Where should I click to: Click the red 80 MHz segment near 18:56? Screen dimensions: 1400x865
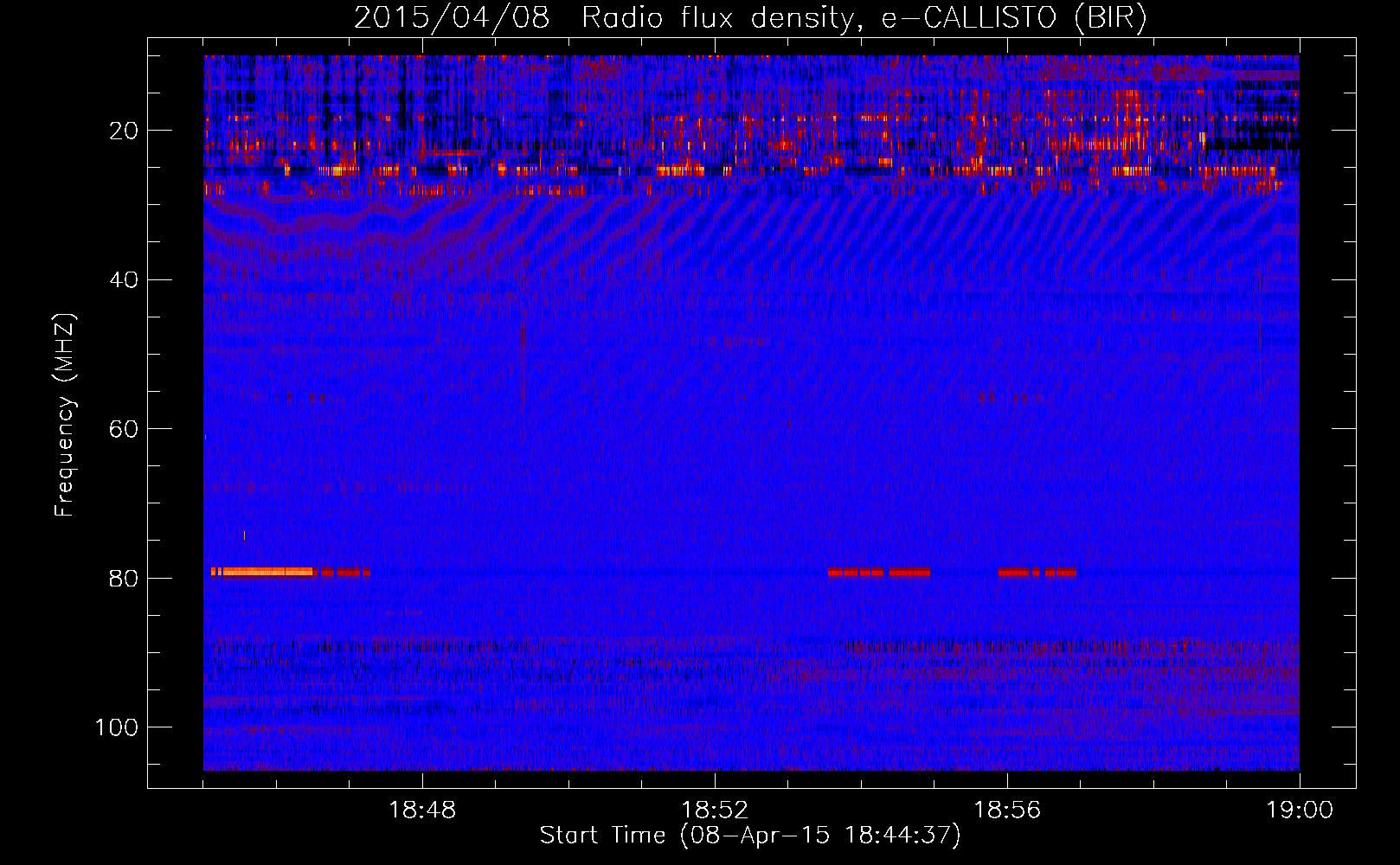pyautogui.click(x=1037, y=572)
